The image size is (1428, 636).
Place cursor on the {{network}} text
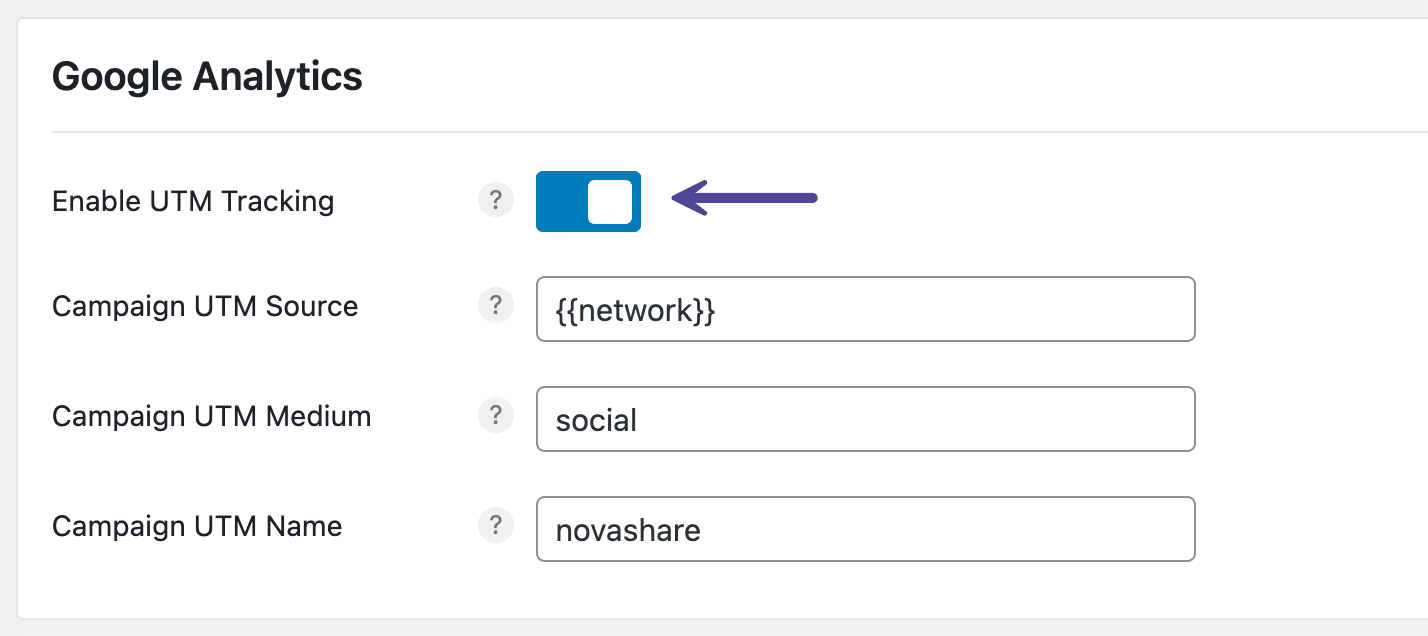635,310
